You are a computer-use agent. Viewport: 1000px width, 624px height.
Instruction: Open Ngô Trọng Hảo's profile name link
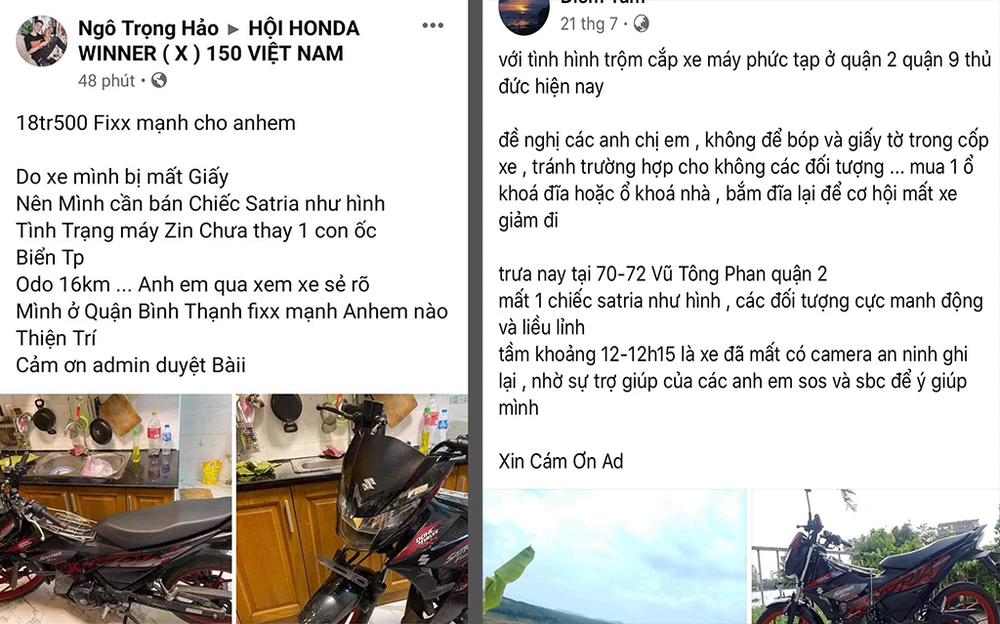pos(148,29)
